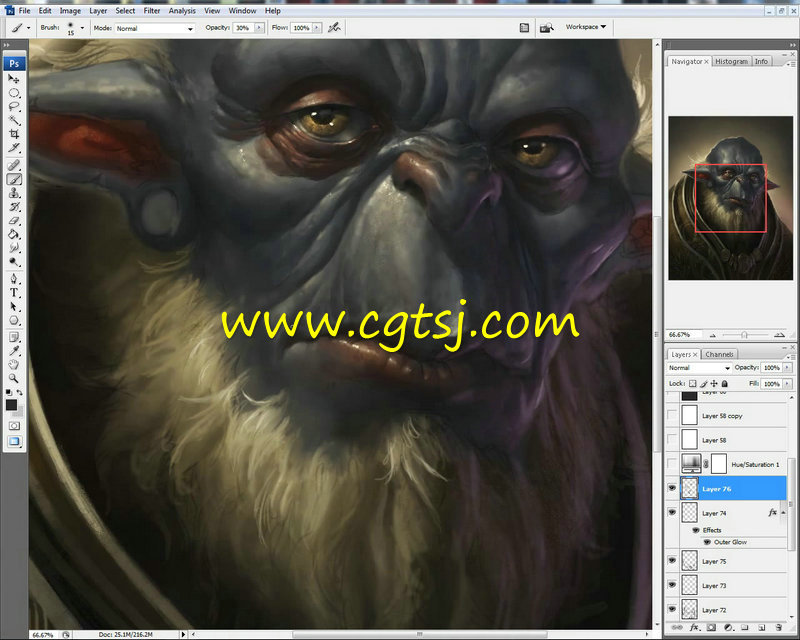
Task: Add a layer mask
Action: pos(711,627)
